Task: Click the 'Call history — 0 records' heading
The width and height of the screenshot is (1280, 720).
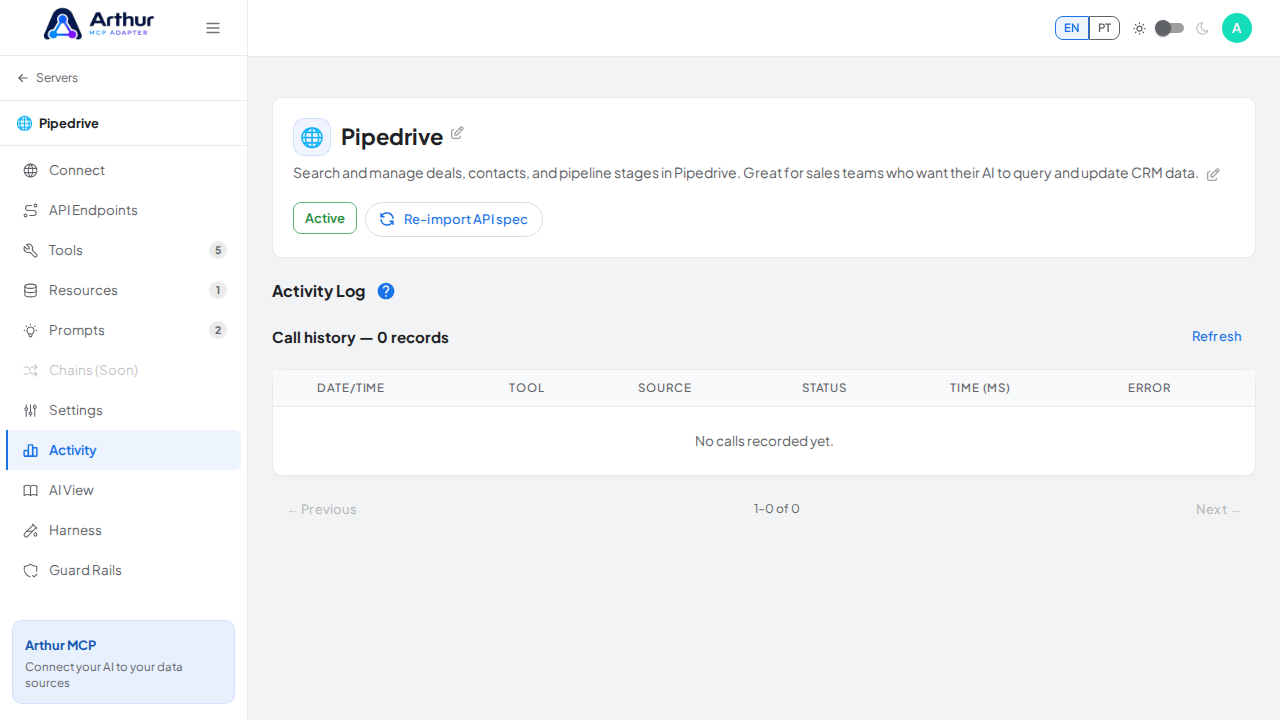Action: 360,338
